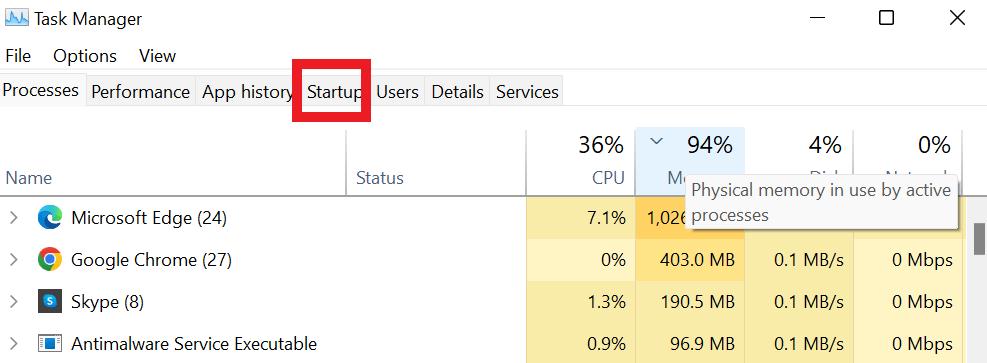
Task: Click the Google Chrome process icon
Action: click(x=50, y=259)
